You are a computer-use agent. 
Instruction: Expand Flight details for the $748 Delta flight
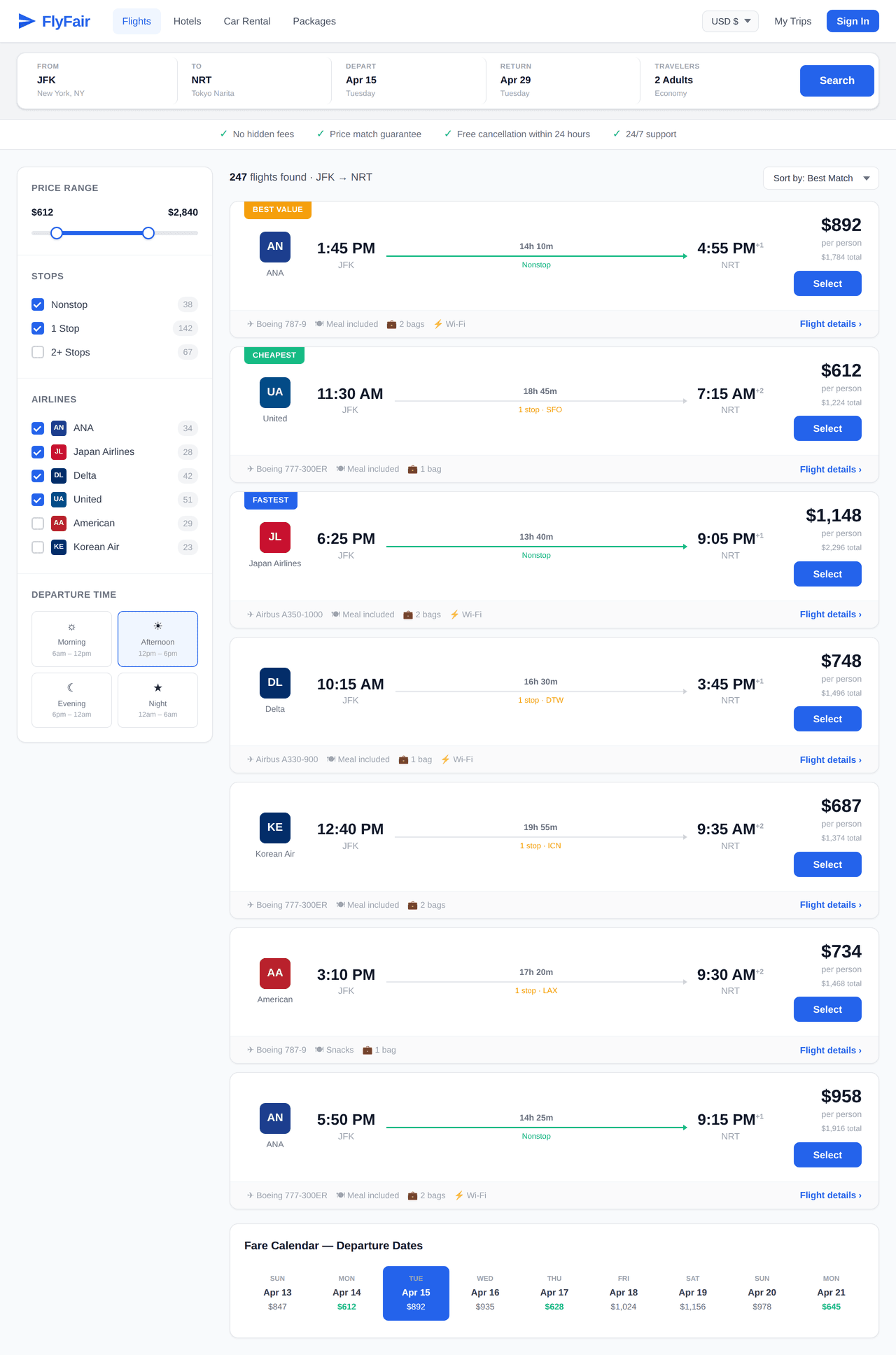click(x=830, y=759)
